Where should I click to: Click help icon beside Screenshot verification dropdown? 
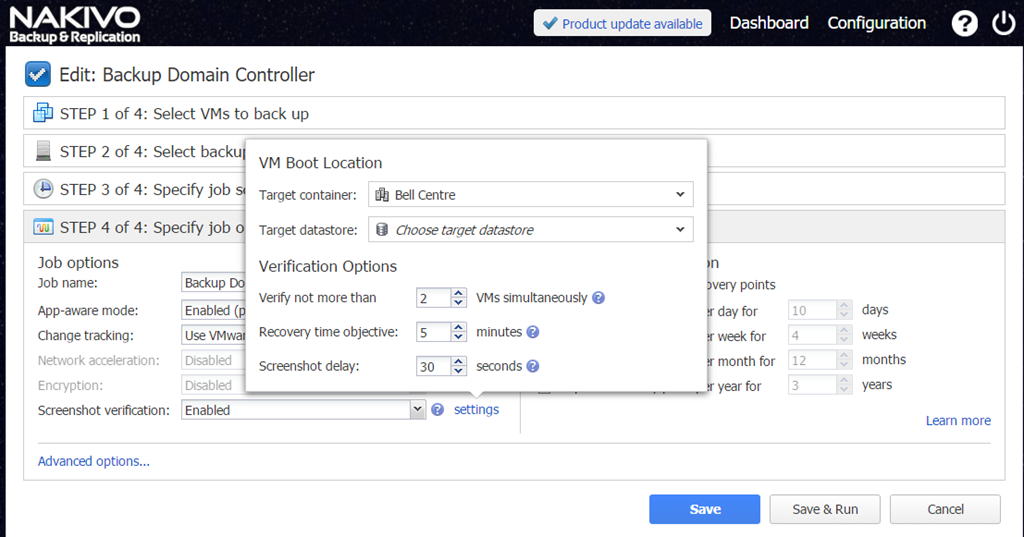click(x=438, y=410)
